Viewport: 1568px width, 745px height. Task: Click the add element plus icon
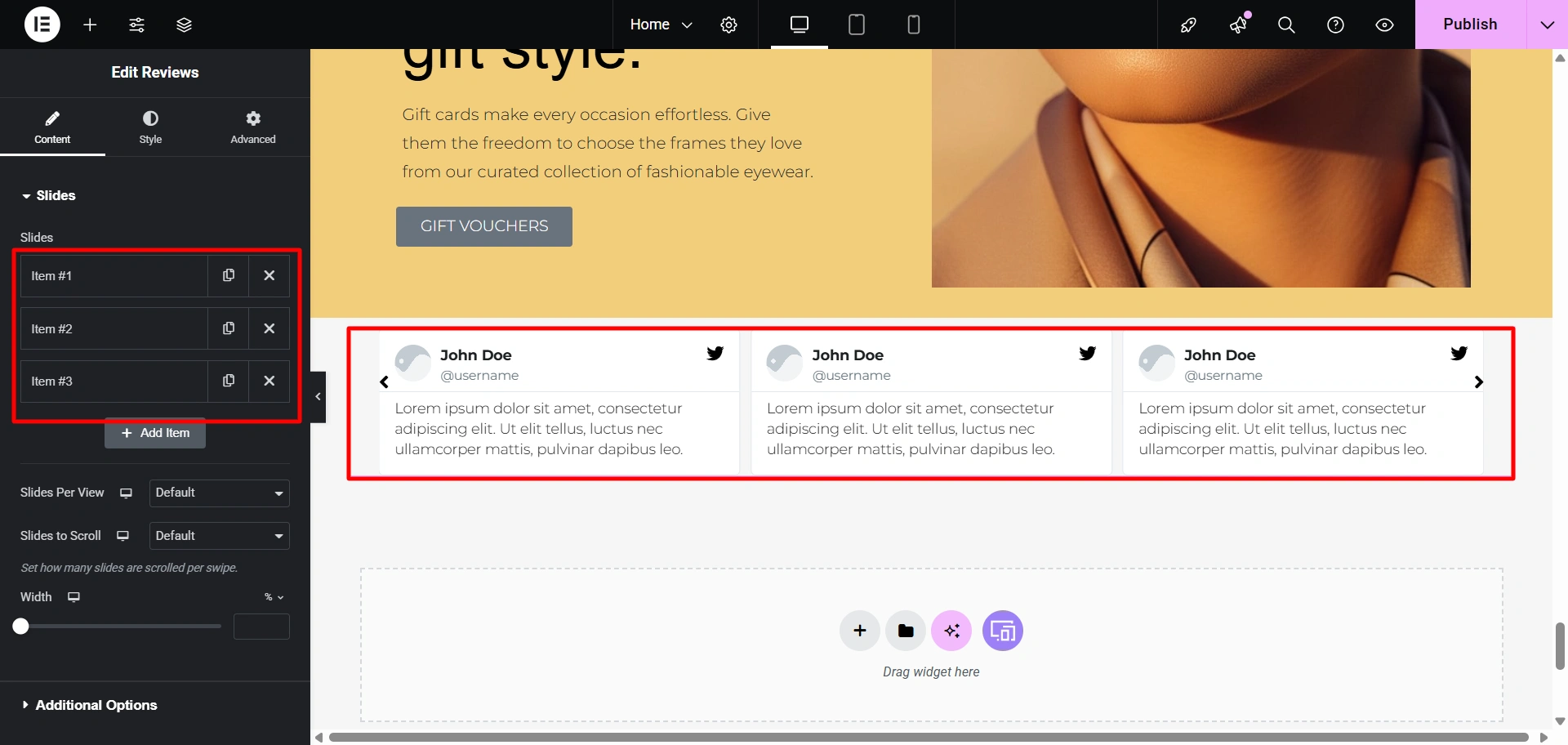click(x=90, y=25)
